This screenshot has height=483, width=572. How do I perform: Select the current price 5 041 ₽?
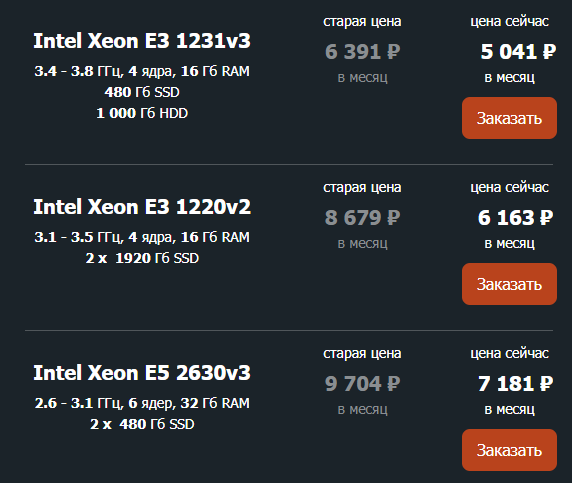click(518, 51)
